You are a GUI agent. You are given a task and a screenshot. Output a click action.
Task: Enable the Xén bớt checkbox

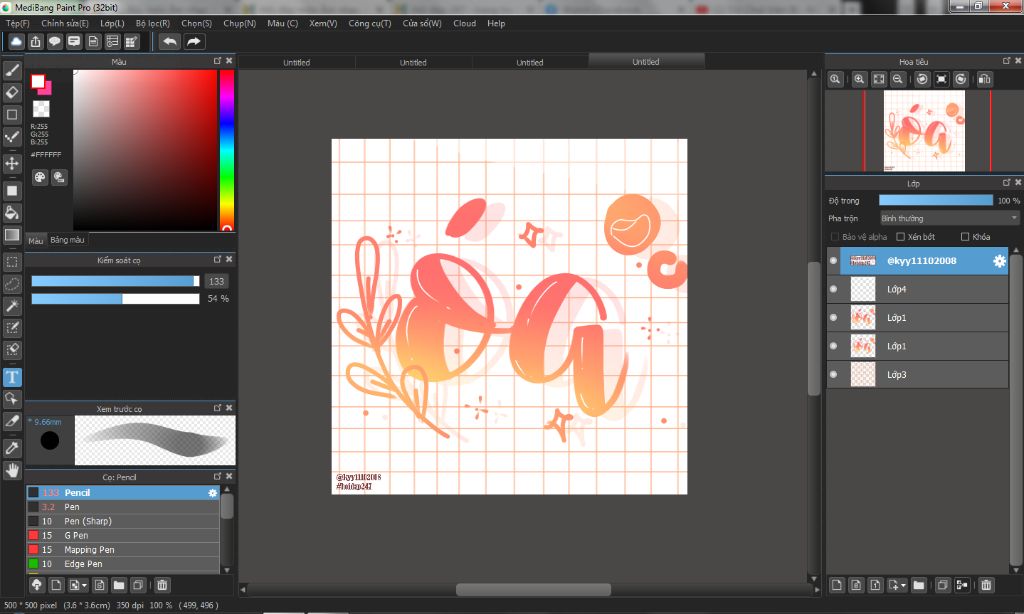point(901,236)
